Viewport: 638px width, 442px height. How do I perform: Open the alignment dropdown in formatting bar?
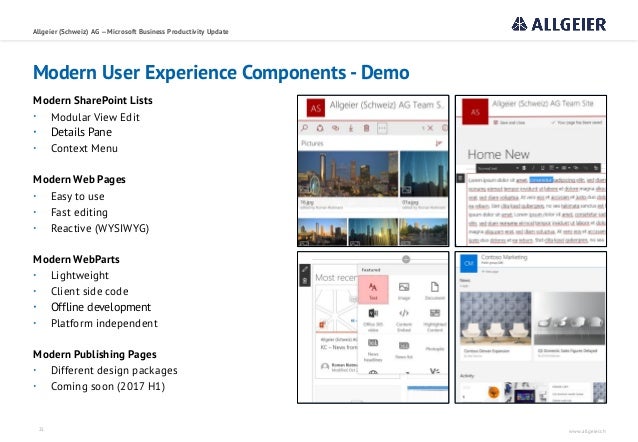pos(553,168)
